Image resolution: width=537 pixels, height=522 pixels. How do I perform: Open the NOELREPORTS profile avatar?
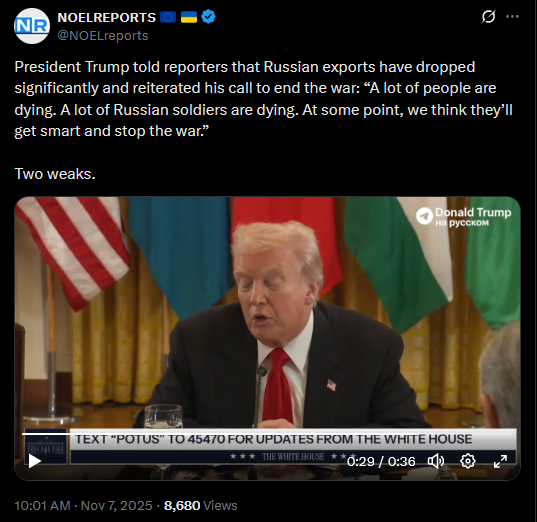(x=32, y=26)
